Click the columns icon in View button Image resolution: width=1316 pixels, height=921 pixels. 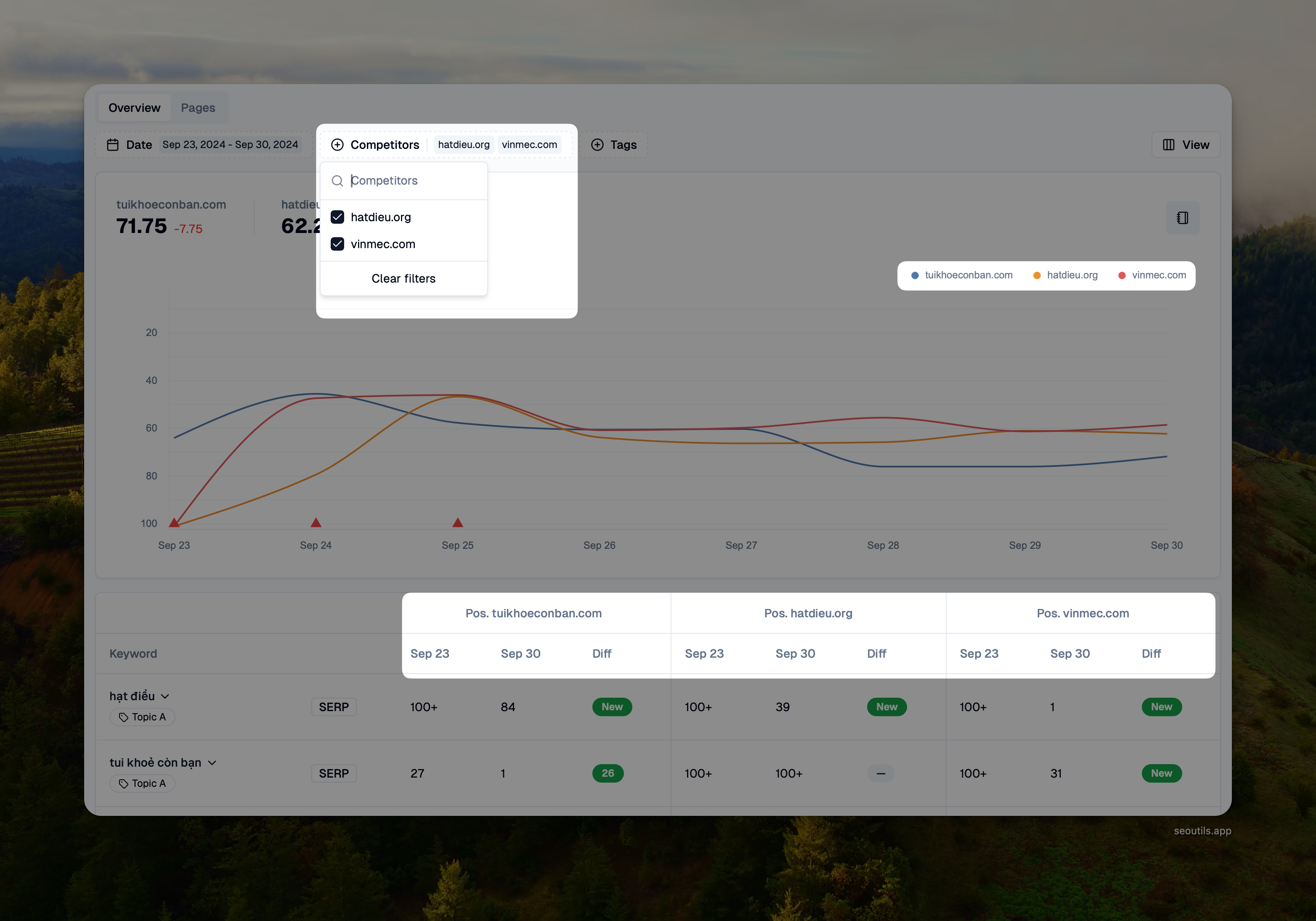click(x=1169, y=144)
